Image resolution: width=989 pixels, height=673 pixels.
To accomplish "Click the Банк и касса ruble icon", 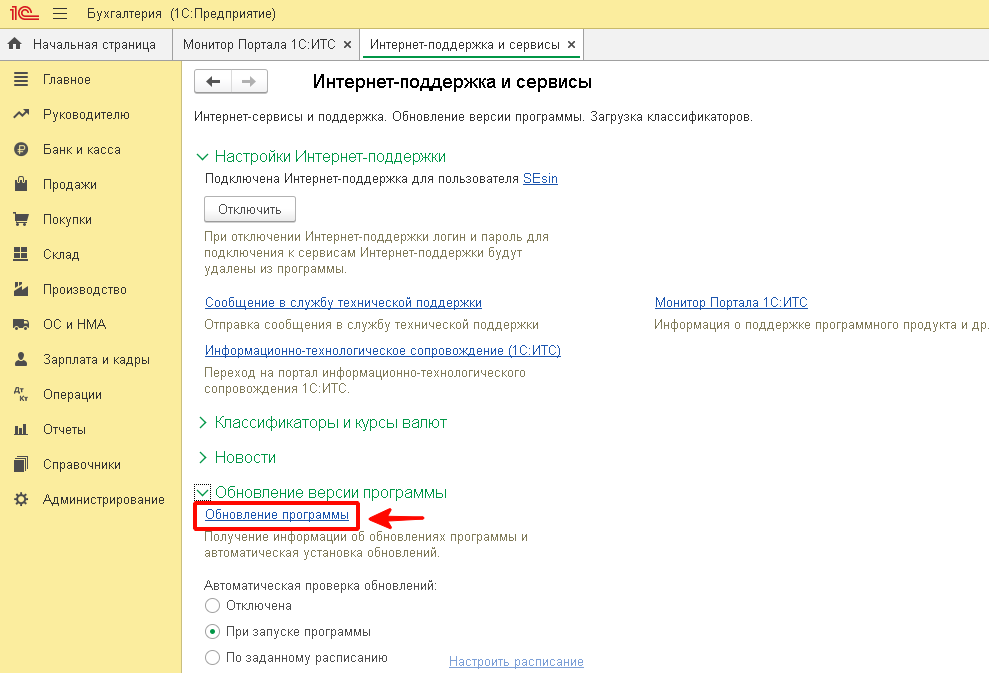I will tap(21, 149).
